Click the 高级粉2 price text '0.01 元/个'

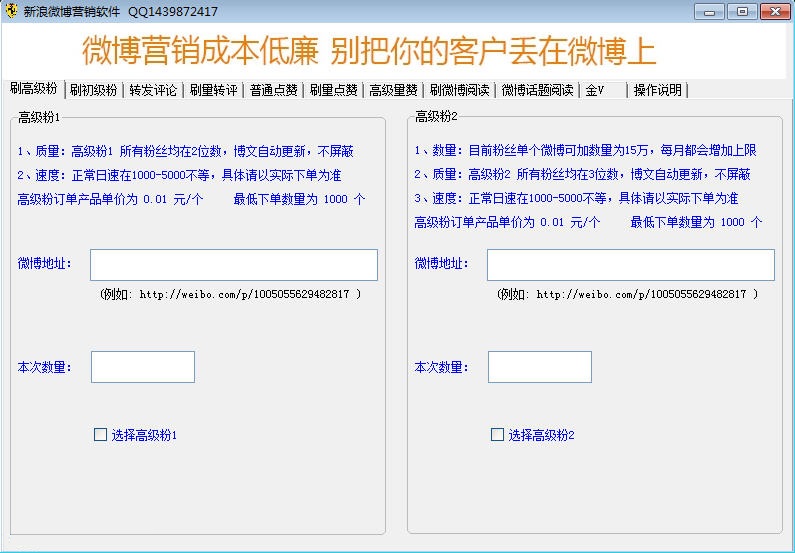point(570,222)
